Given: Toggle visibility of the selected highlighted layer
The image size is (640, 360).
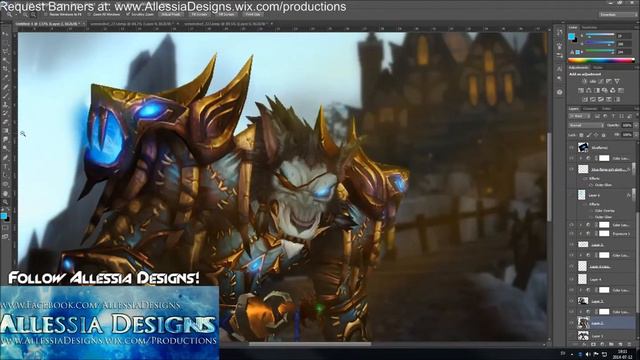Looking at the screenshot, I should [571, 323].
